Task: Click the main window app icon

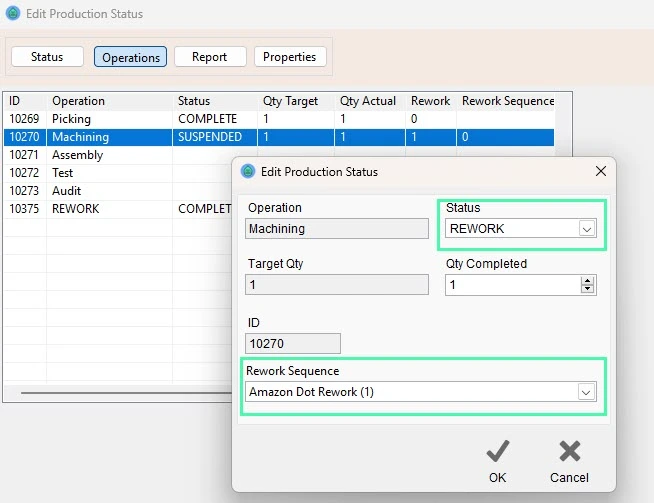Action: [x=12, y=14]
